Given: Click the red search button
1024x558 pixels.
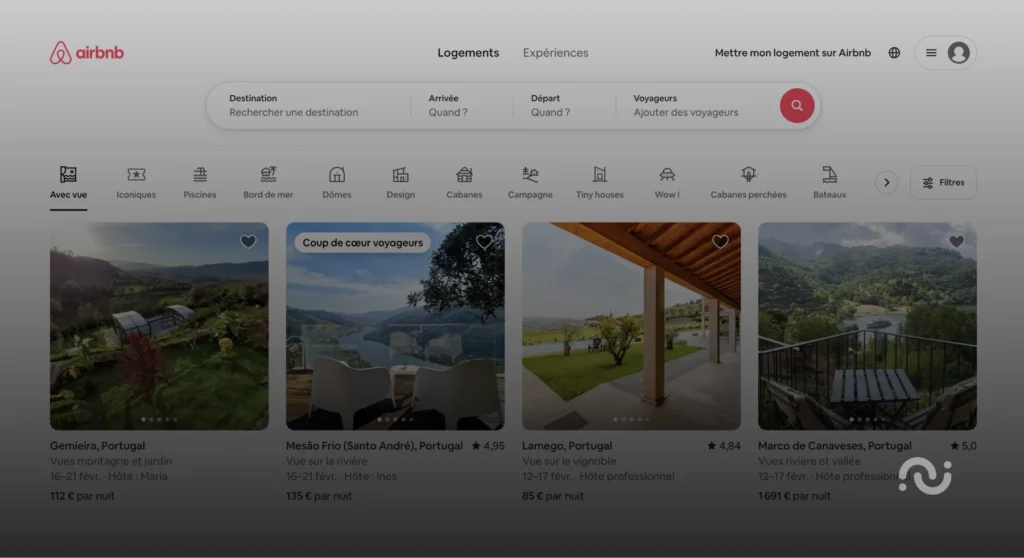Looking at the screenshot, I should (797, 105).
